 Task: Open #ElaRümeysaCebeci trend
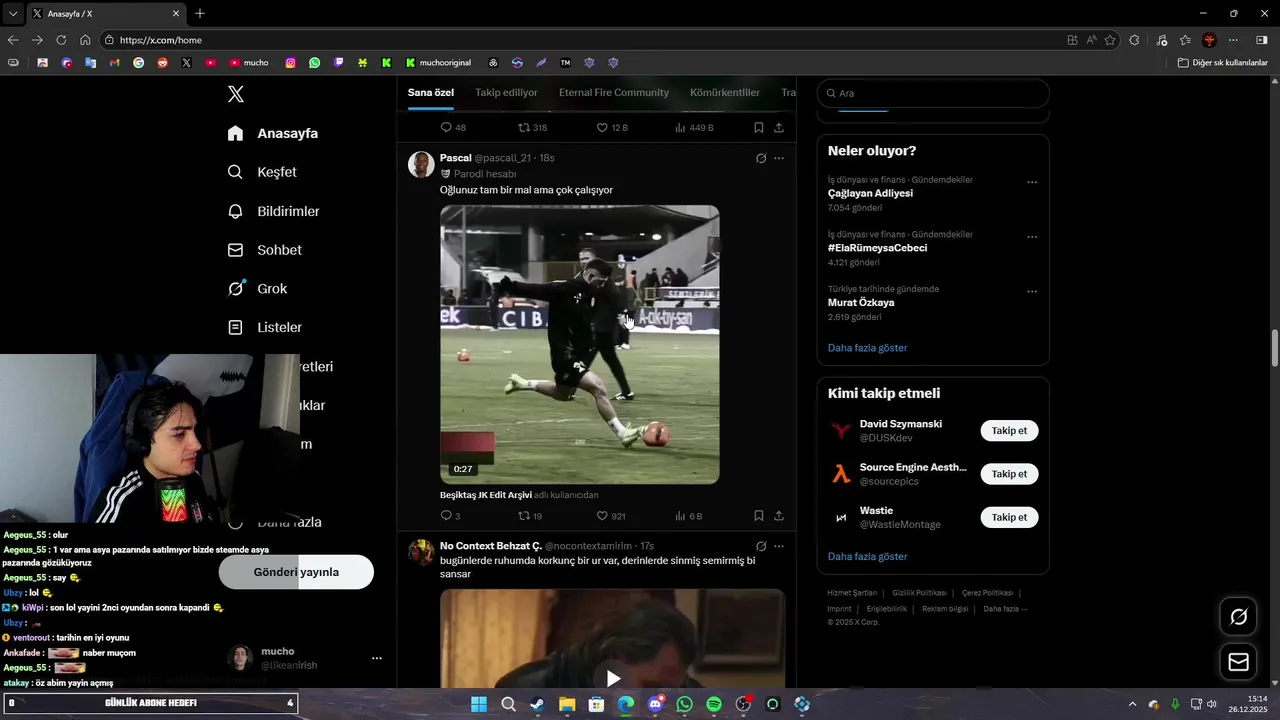(877, 248)
